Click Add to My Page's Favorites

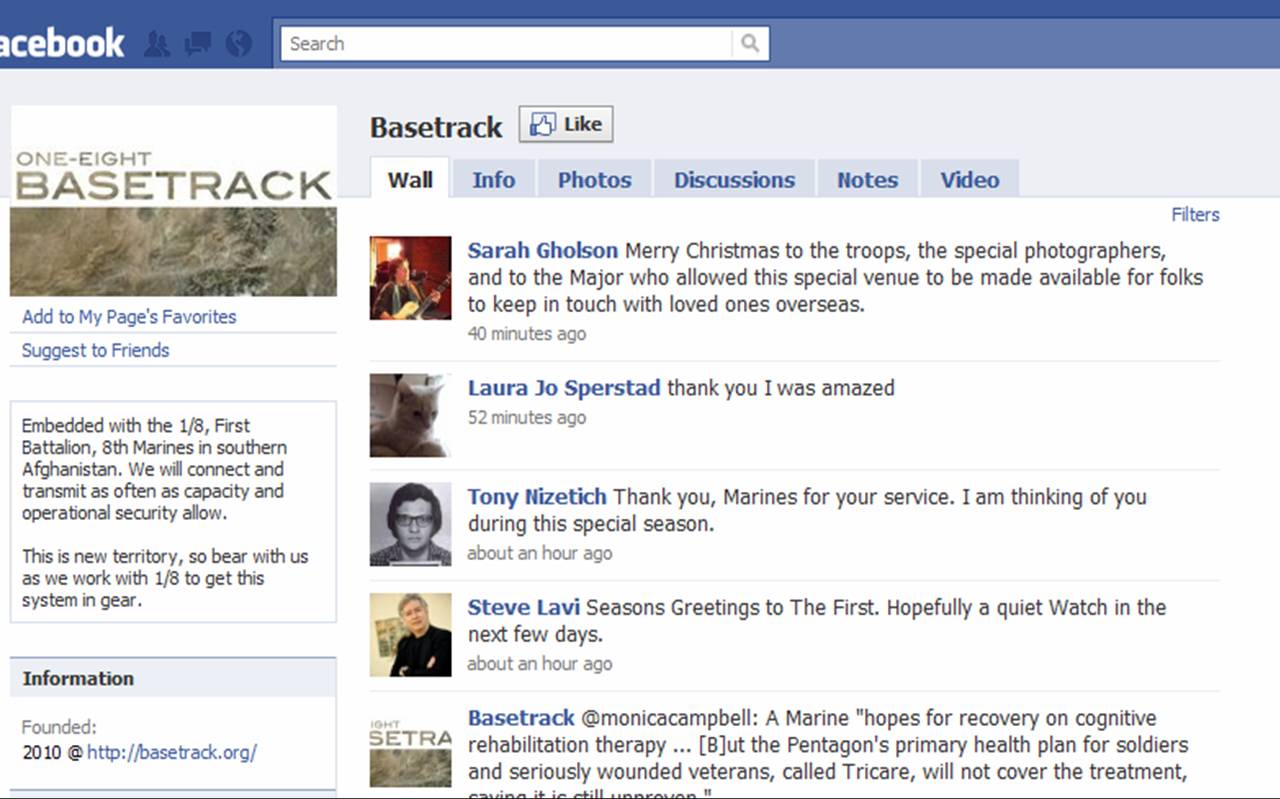[129, 317]
